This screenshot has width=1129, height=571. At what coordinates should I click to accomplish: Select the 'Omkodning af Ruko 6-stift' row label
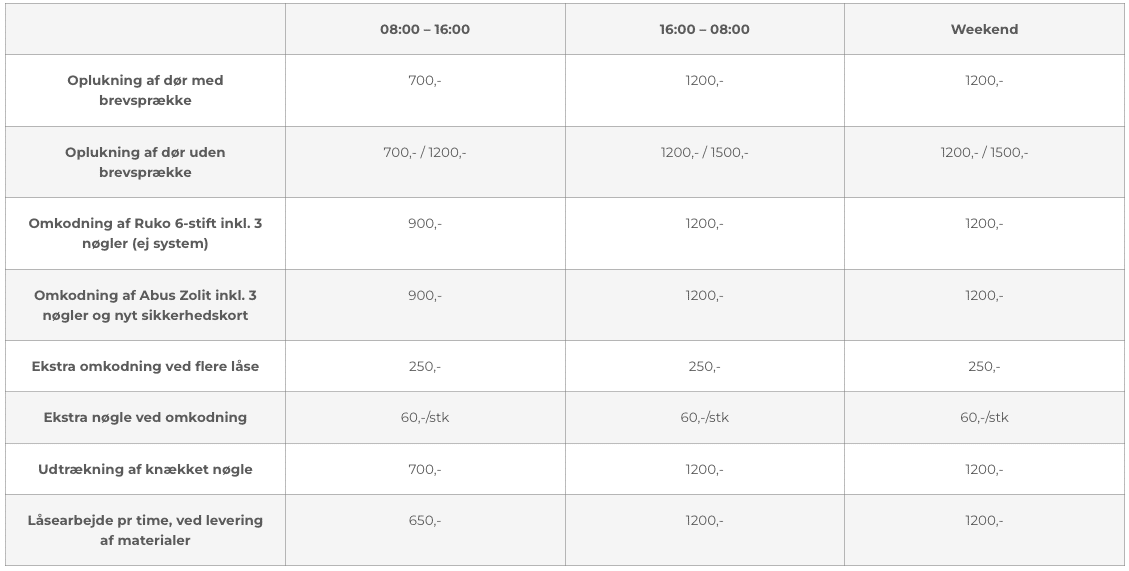coord(145,233)
